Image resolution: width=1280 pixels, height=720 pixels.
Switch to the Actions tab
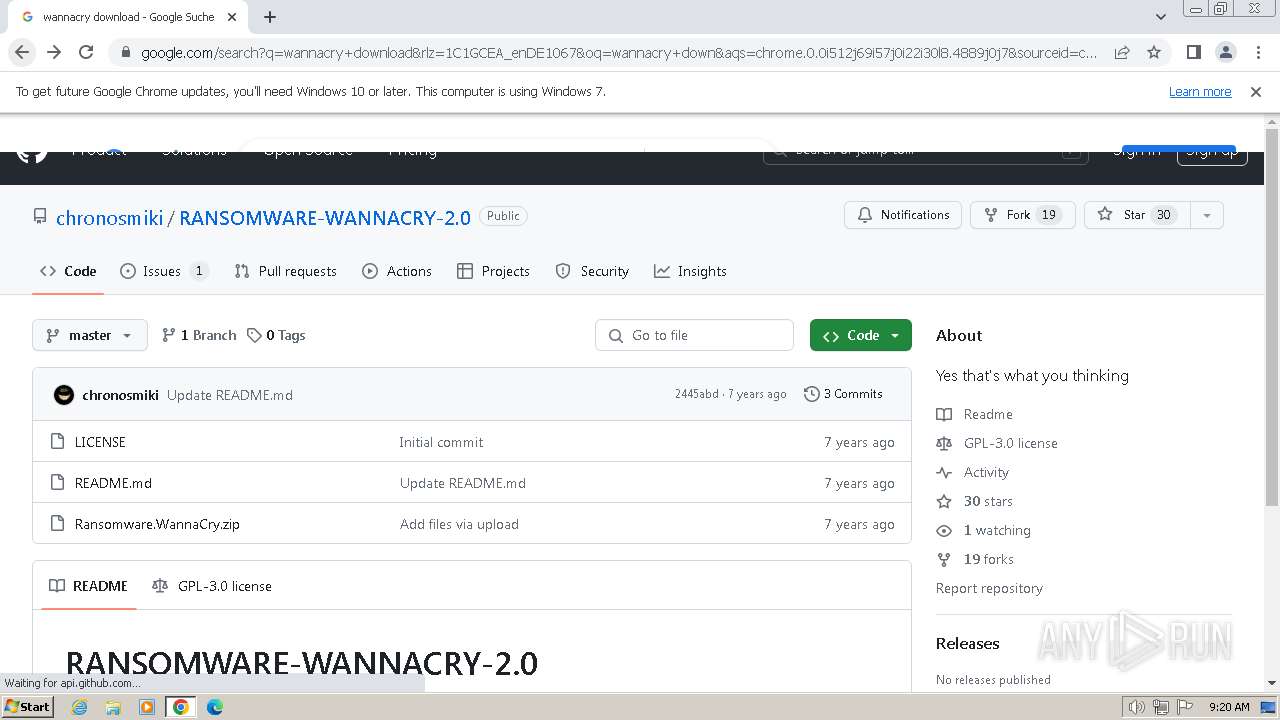[x=397, y=271]
